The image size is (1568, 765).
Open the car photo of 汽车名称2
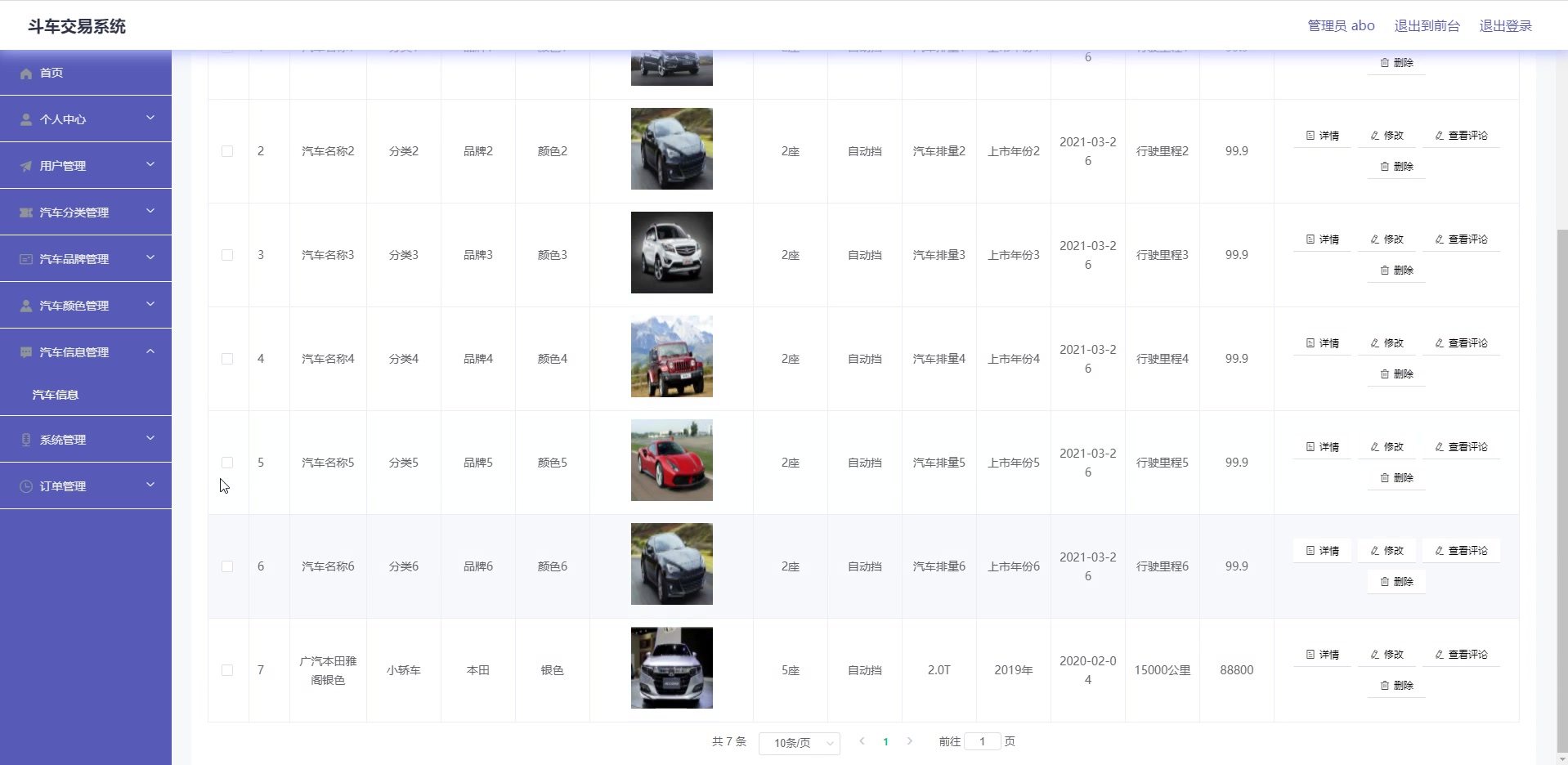[x=672, y=149]
